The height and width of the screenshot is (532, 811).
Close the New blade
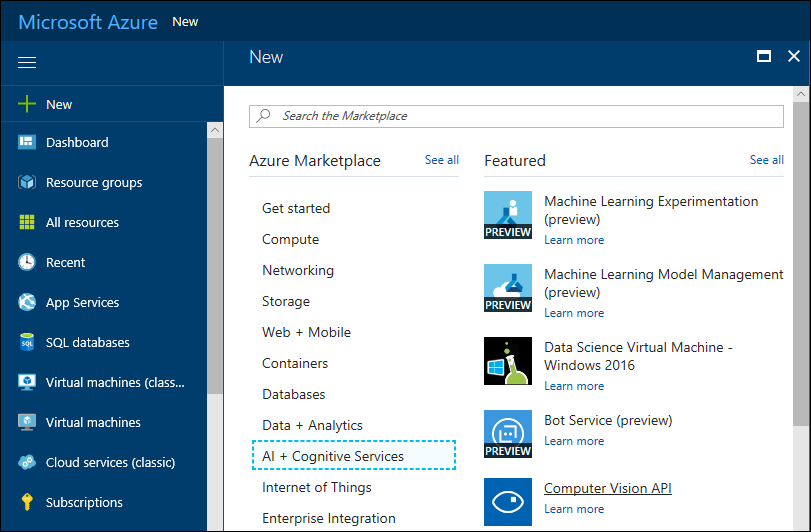[x=794, y=56]
